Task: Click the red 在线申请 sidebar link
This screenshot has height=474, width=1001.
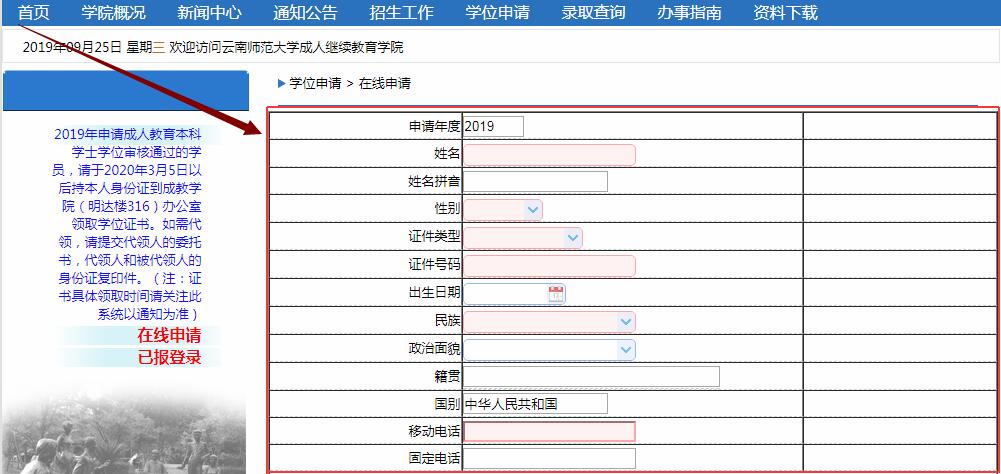Action: click(x=169, y=335)
